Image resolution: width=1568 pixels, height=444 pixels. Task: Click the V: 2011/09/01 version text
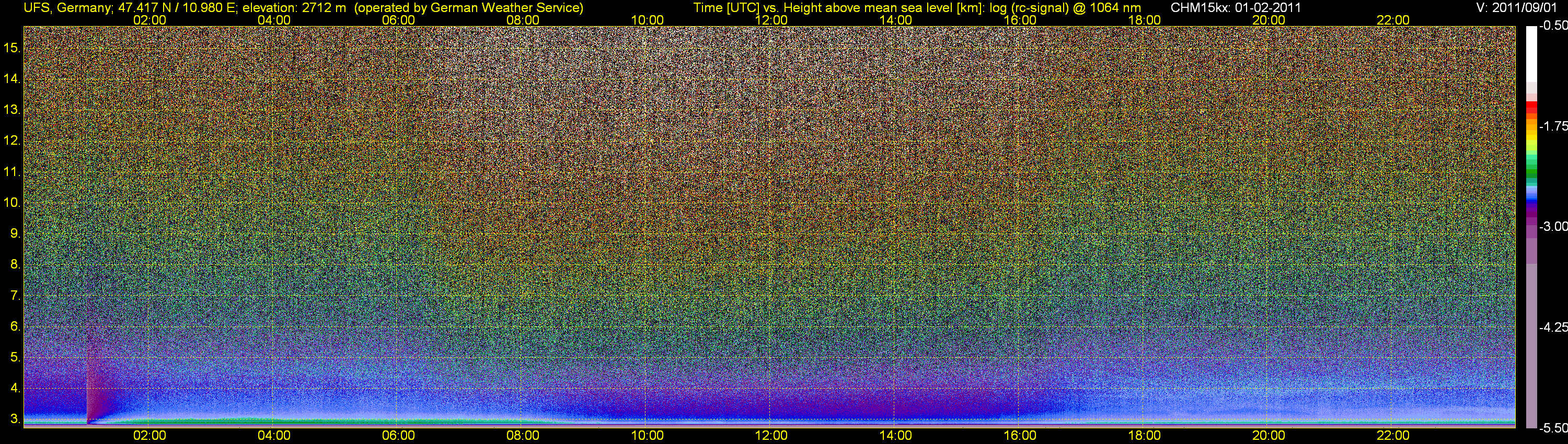[1519, 7]
